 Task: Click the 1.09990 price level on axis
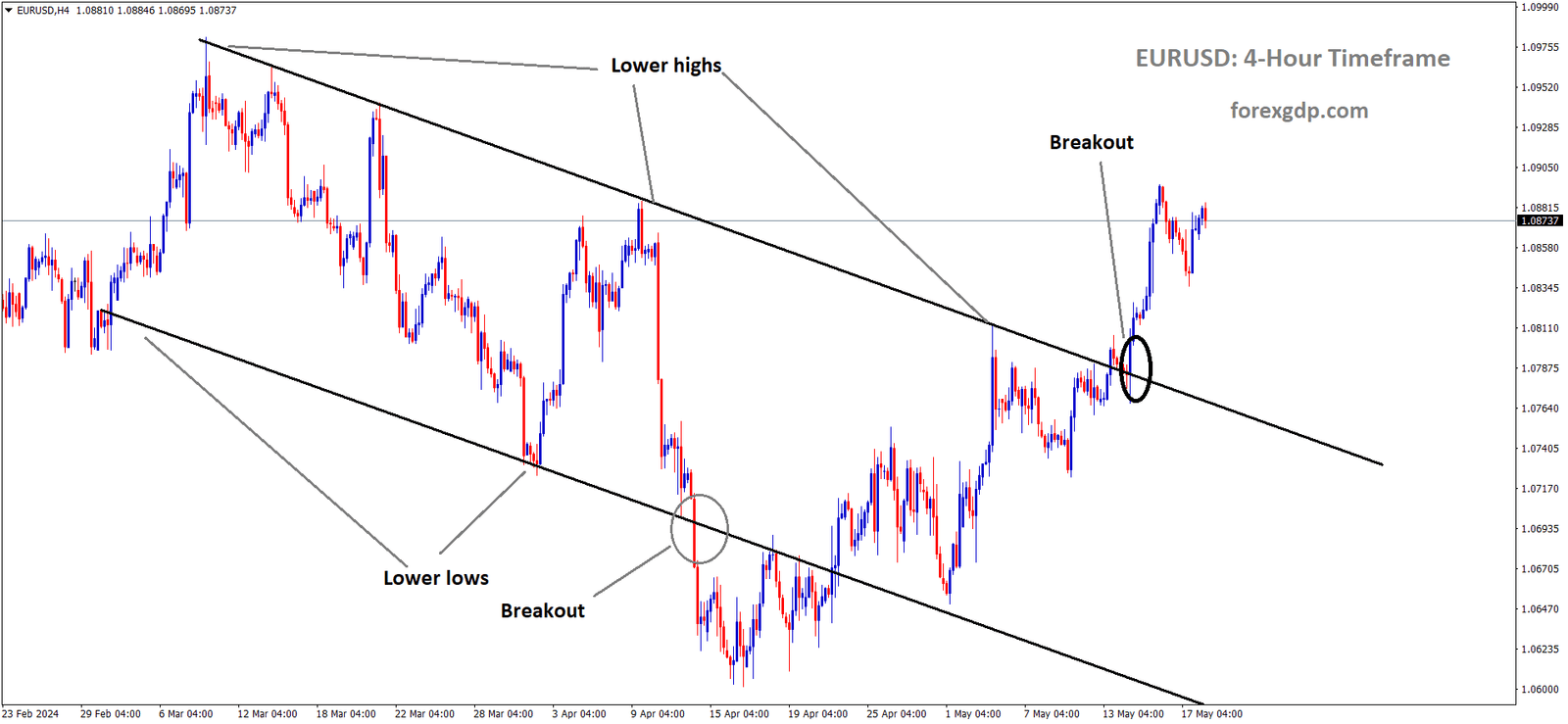(1540, 7)
